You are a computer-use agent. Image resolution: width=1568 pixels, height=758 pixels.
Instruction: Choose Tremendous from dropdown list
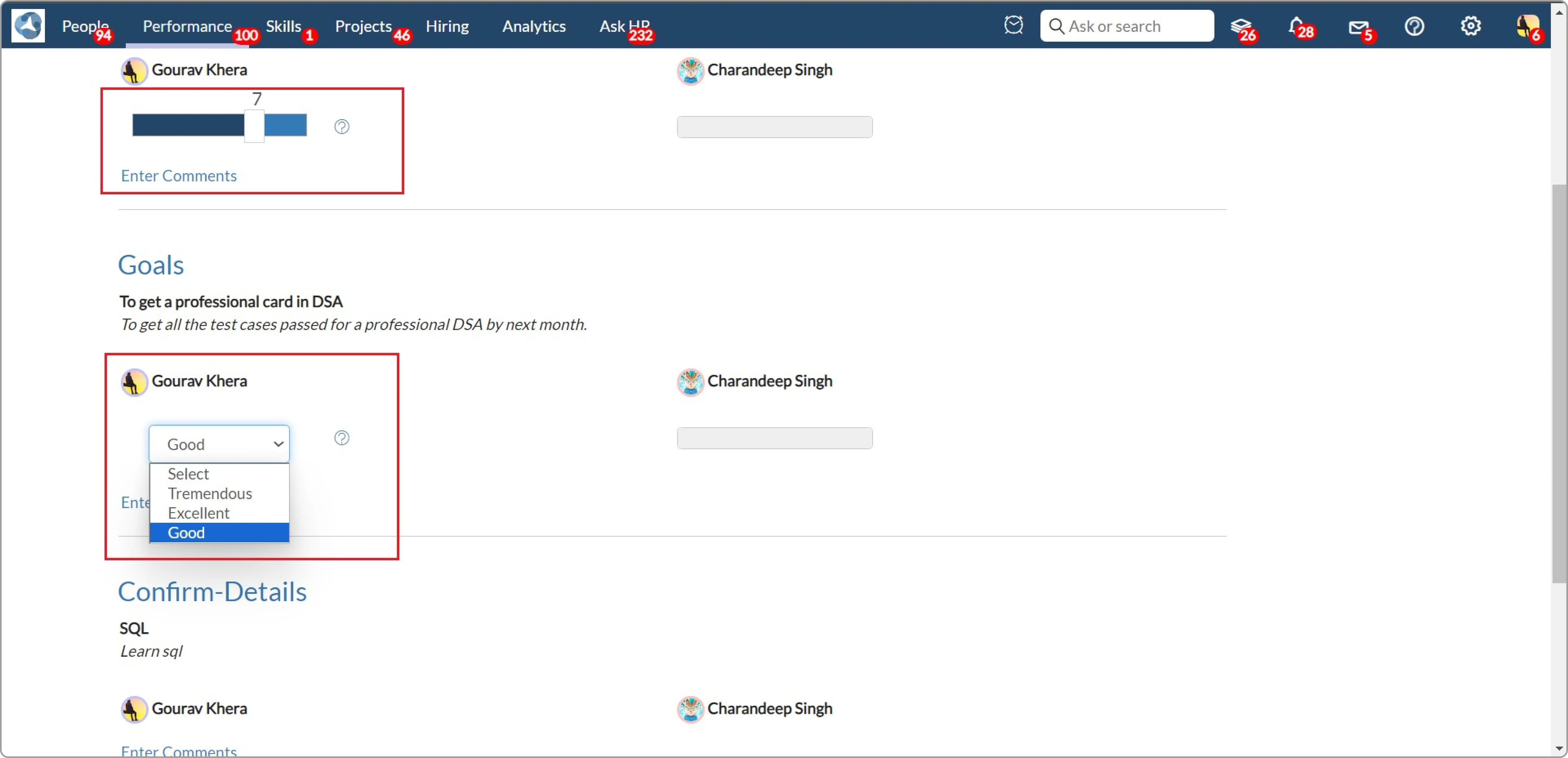click(210, 493)
